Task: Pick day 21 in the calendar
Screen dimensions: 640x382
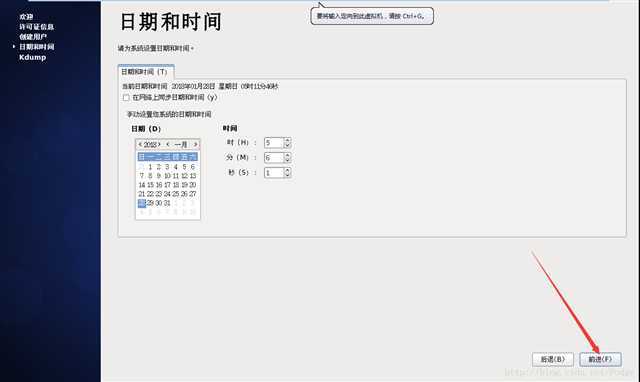Action: click(x=142, y=194)
